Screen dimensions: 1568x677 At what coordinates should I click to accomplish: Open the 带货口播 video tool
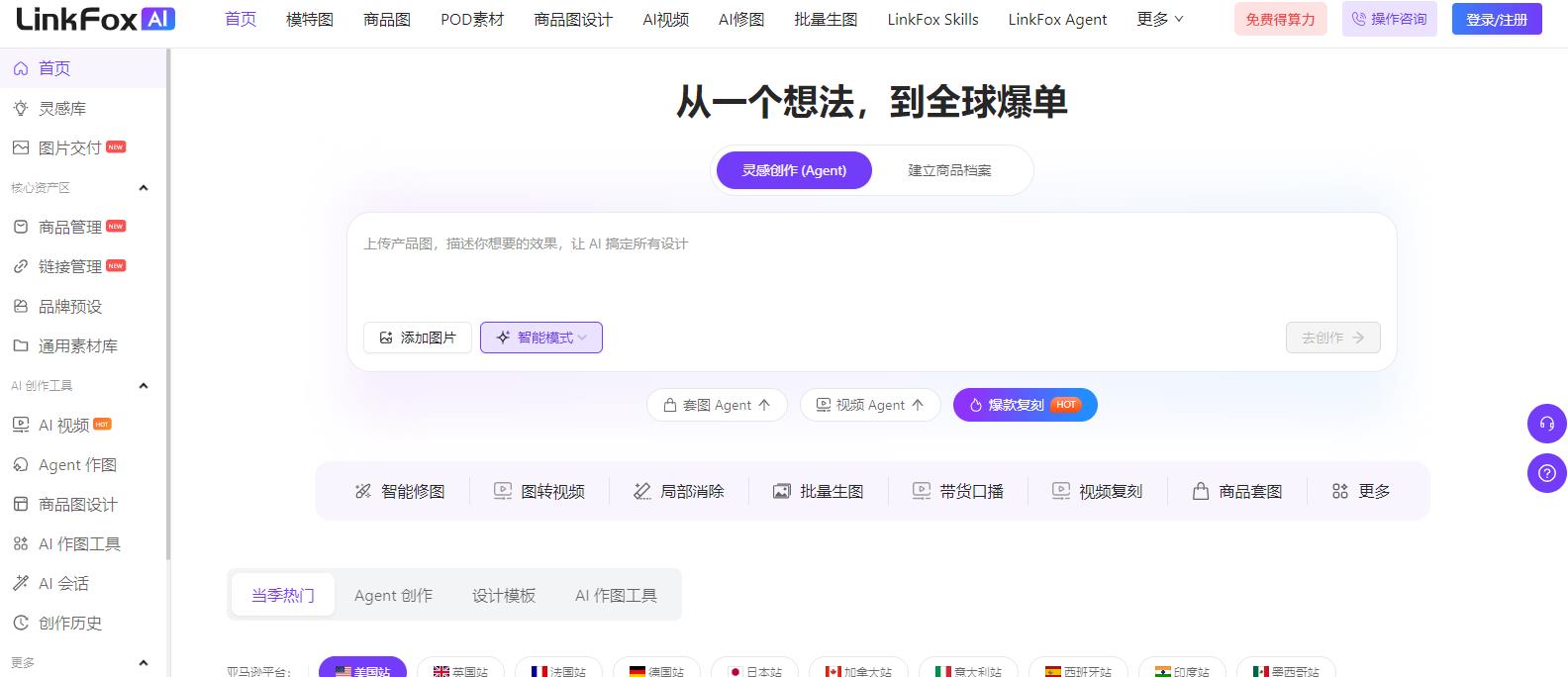point(958,491)
